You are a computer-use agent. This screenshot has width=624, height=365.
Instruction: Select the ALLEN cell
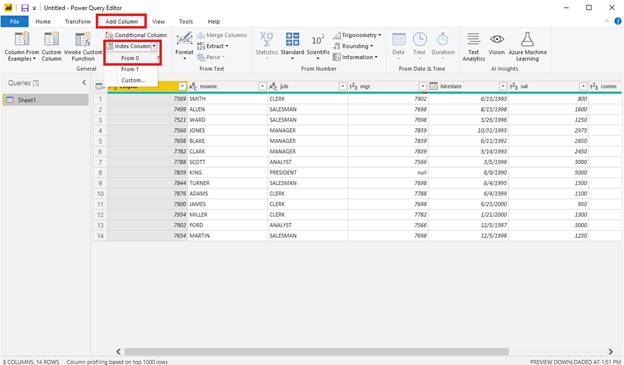pyautogui.click(x=228, y=109)
